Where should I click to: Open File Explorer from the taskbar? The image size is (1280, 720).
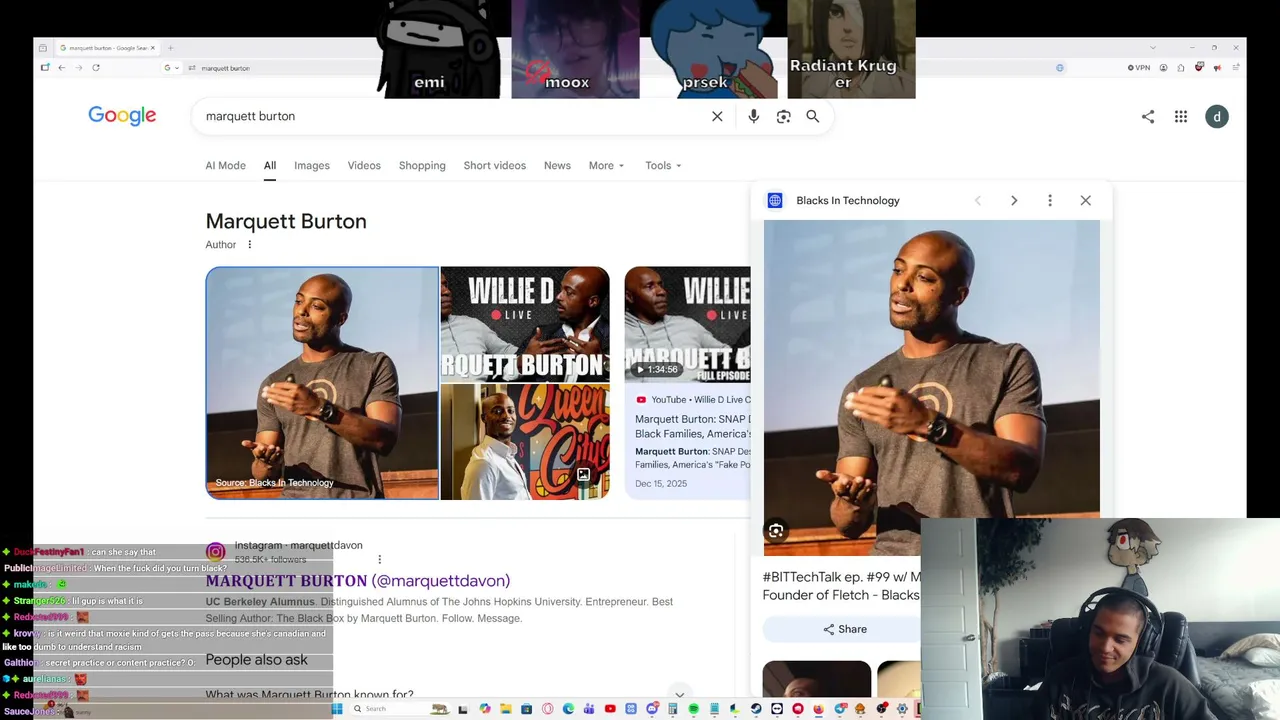[505, 709]
